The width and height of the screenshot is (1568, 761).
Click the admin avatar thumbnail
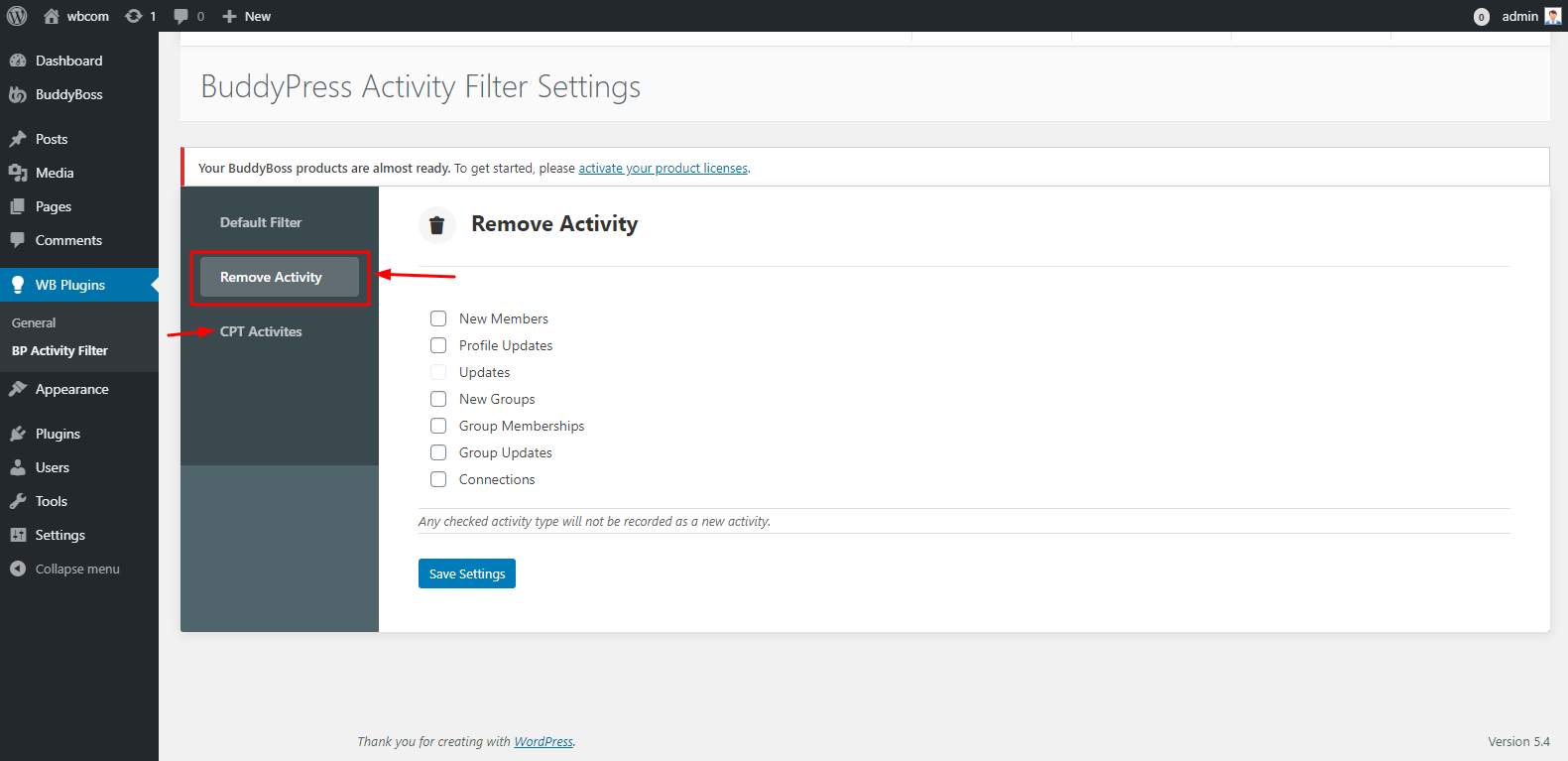1553,16
